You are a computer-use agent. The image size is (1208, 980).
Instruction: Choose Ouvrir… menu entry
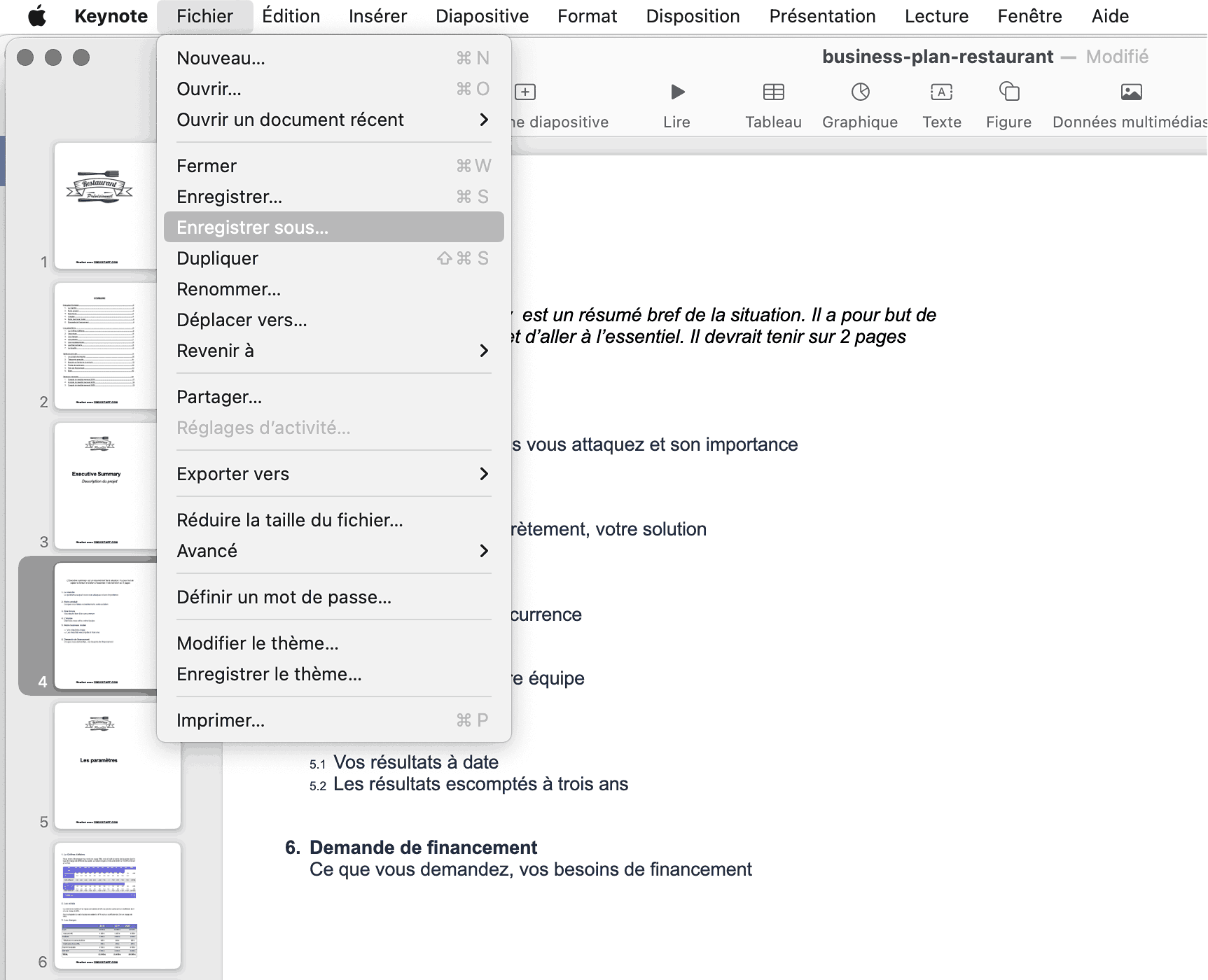pos(333,89)
